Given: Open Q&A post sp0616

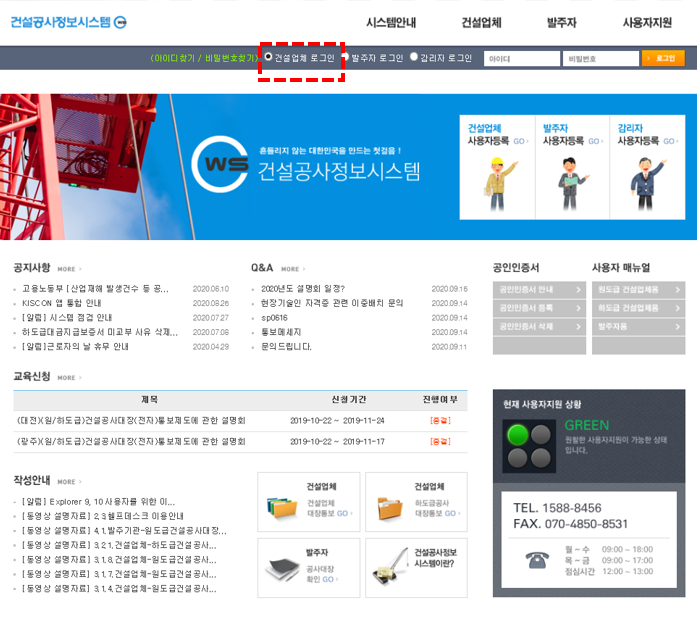Looking at the screenshot, I should [x=274, y=318].
